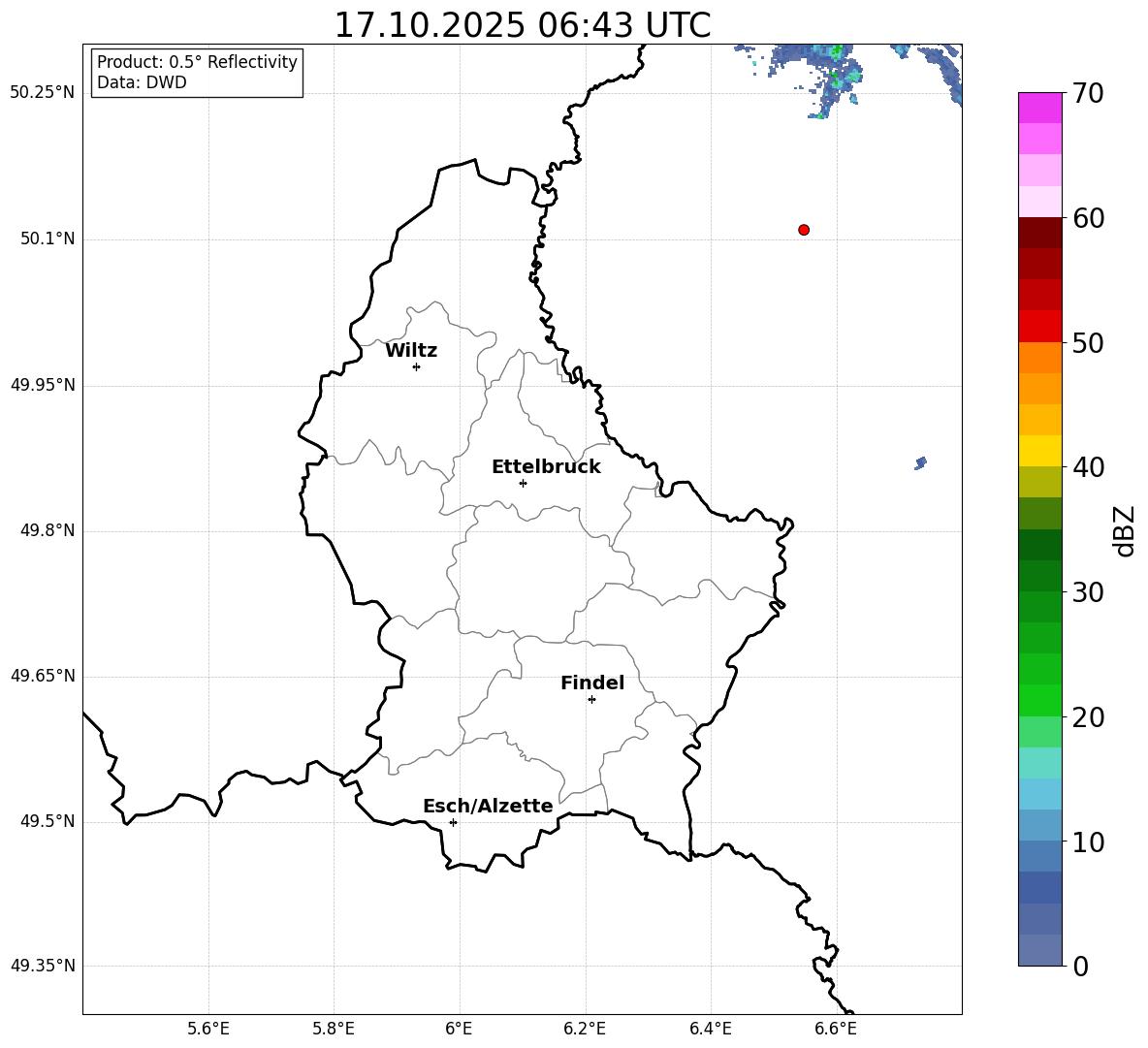The width and height of the screenshot is (1148, 1048).
Task: Click the colorbar tick label "30"
Action: (1088, 592)
